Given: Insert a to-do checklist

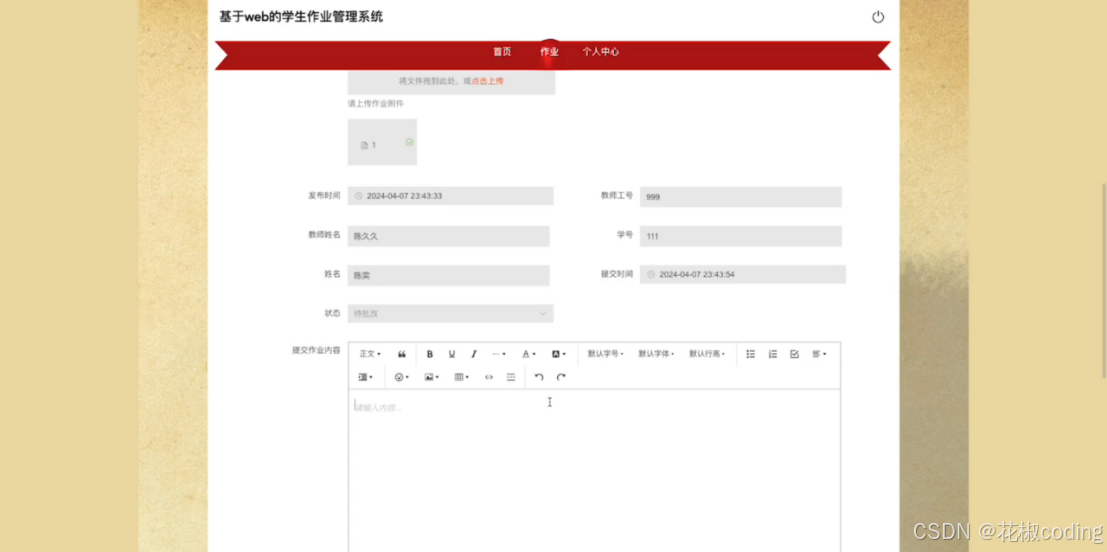Looking at the screenshot, I should [x=794, y=354].
